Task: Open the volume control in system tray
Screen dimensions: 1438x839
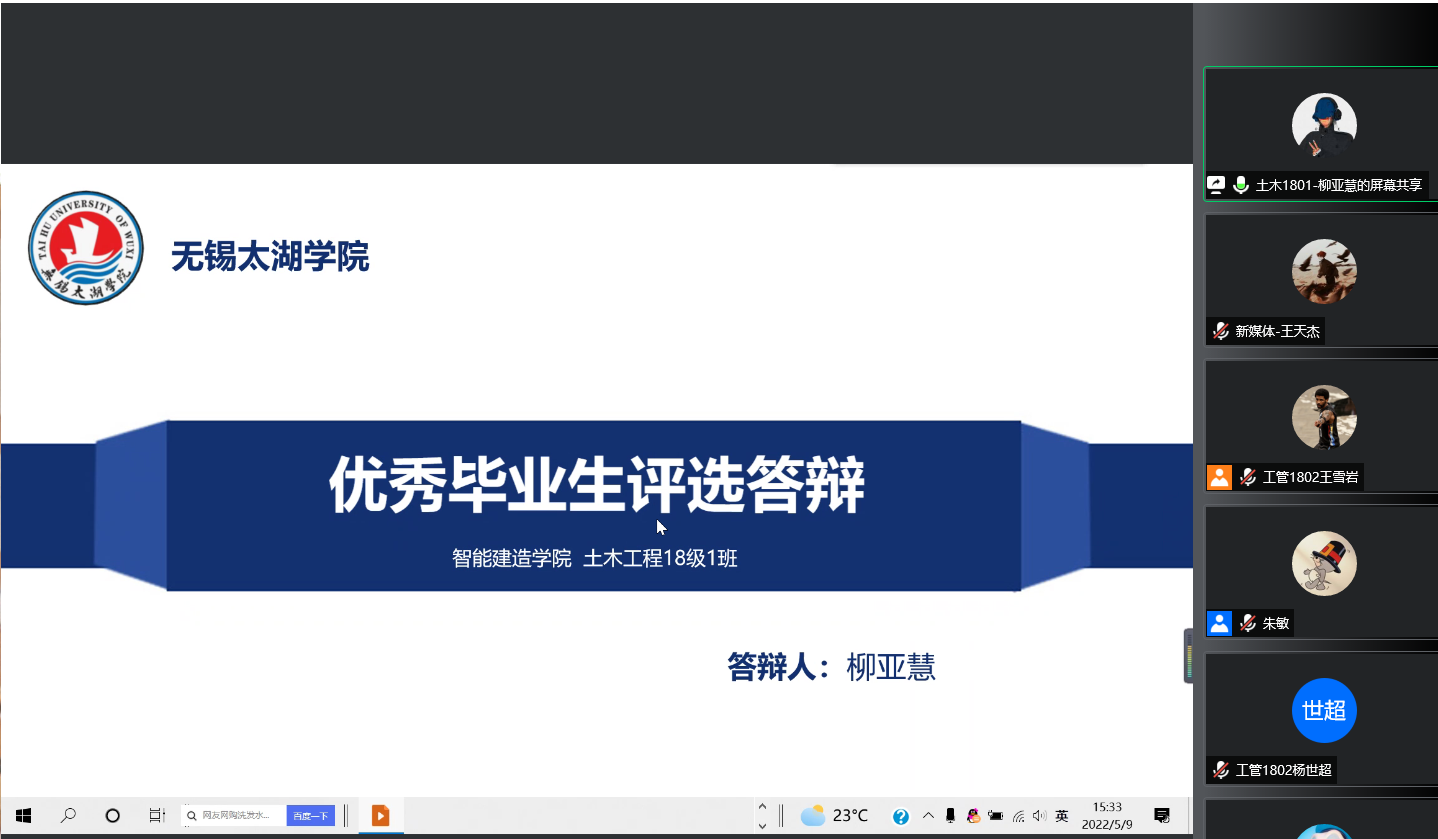Action: pos(1039,815)
